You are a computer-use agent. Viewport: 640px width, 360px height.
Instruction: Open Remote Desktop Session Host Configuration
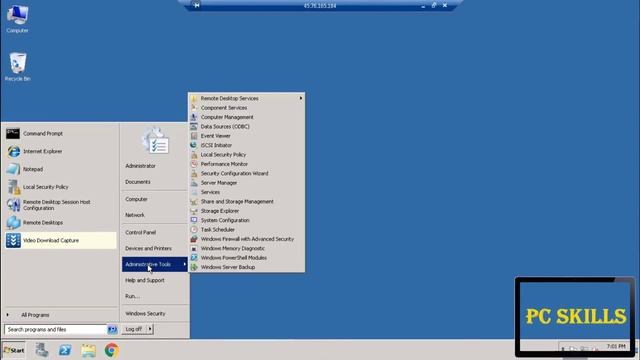[60, 205]
